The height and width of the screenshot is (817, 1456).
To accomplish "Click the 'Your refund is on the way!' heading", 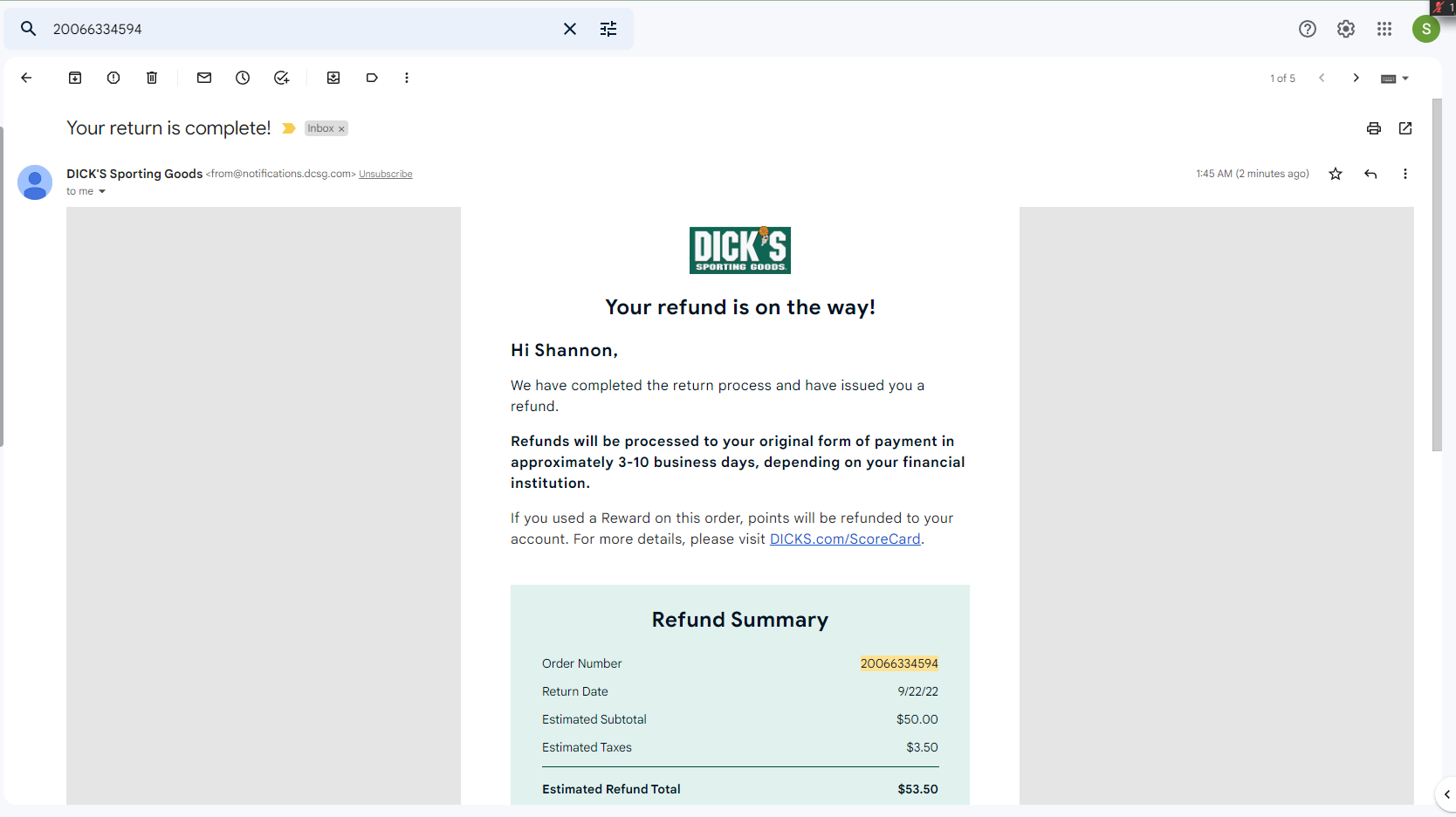I will tap(740, 307).
